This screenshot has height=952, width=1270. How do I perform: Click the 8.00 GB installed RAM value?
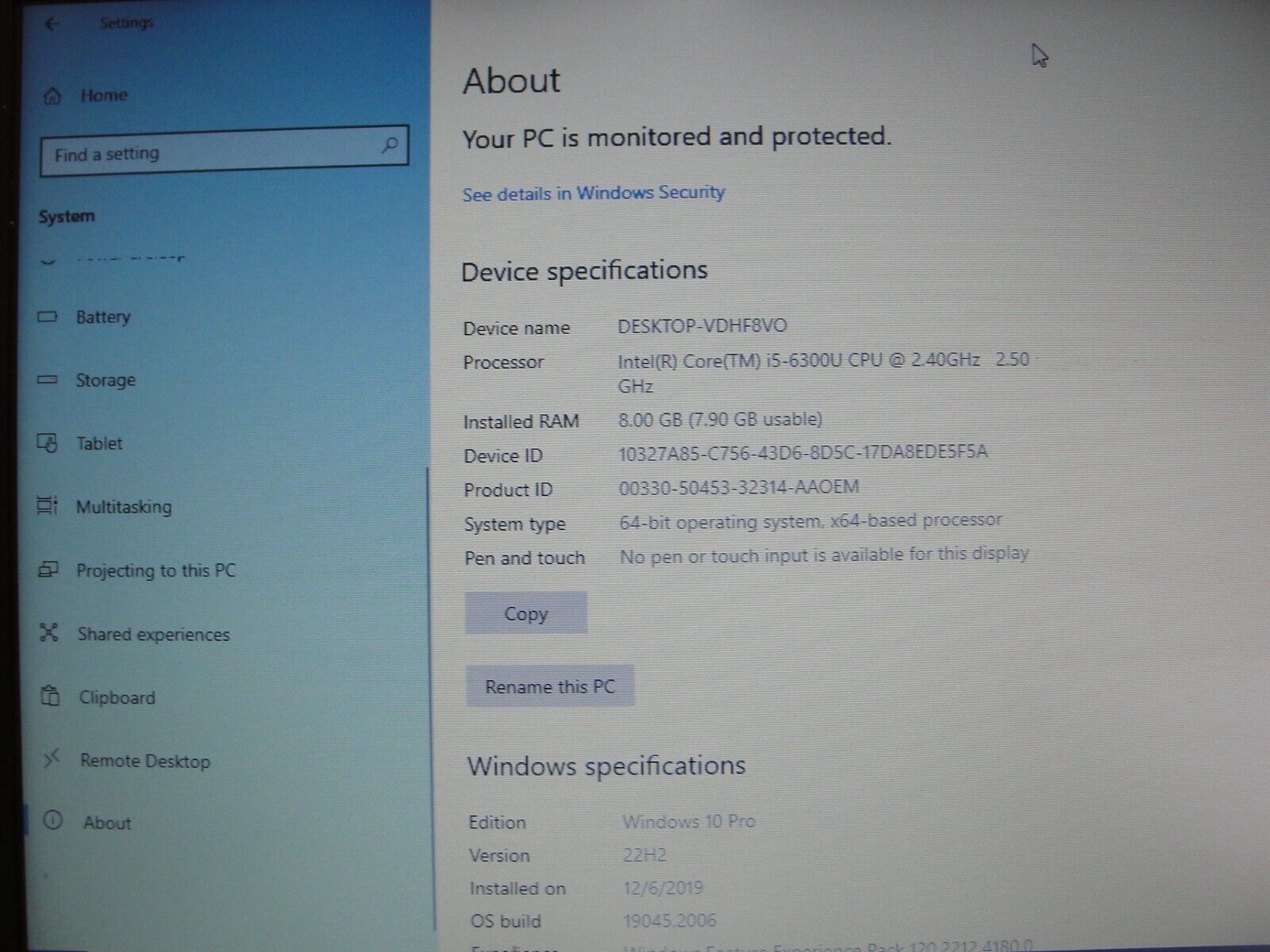pos(720,419)
